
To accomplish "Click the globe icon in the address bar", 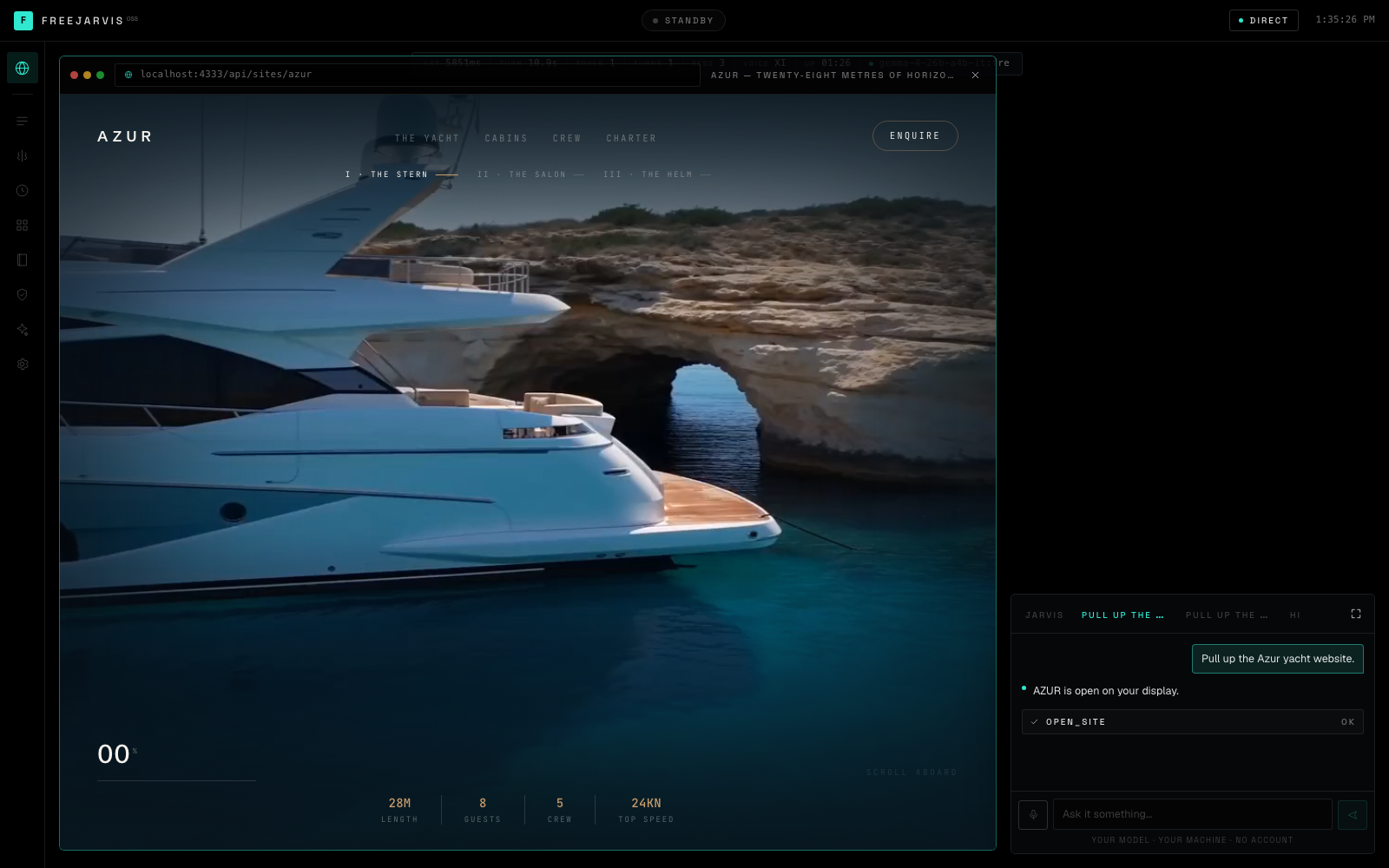I will (128, 75).
